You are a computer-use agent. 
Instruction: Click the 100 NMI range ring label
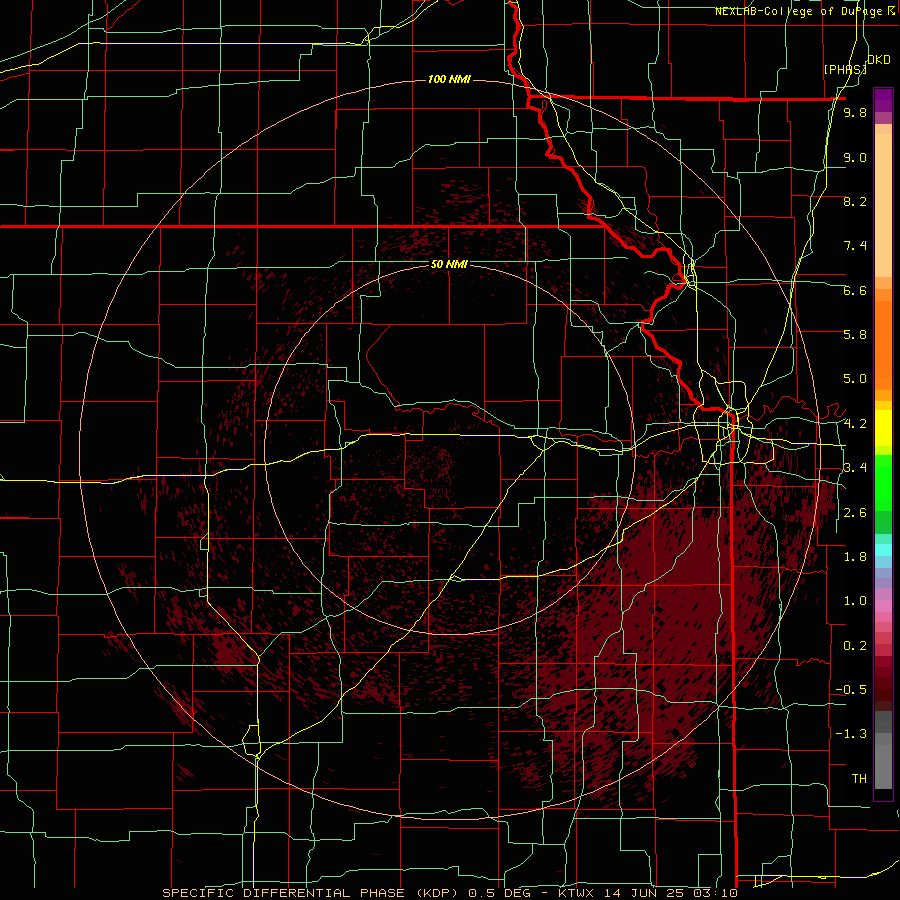point(449,79)
